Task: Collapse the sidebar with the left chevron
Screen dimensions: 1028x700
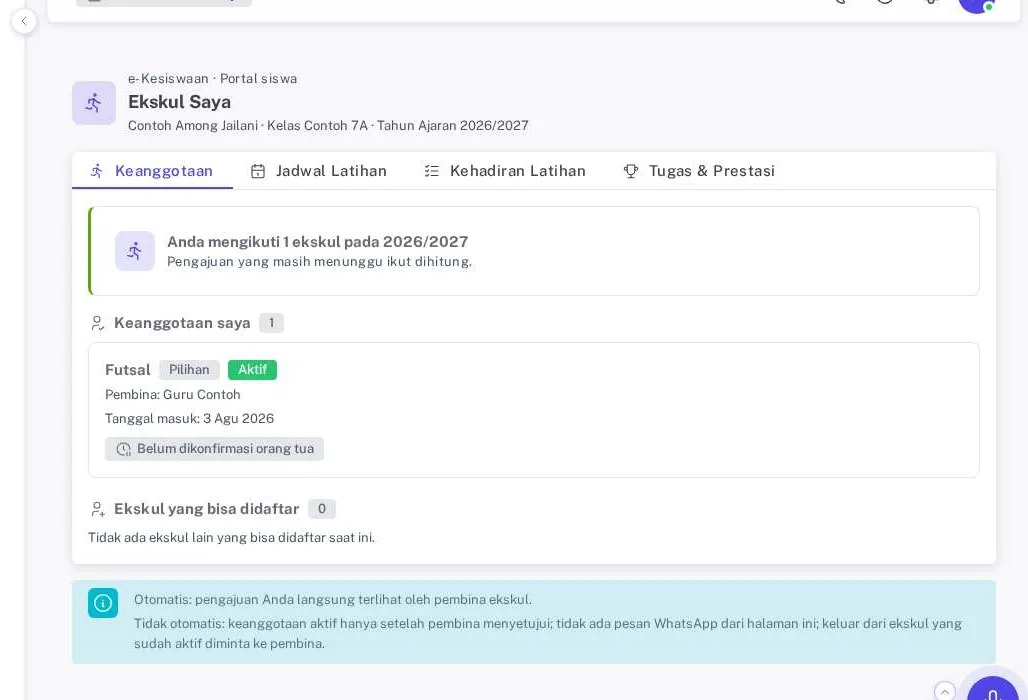Action: point(24,21)
